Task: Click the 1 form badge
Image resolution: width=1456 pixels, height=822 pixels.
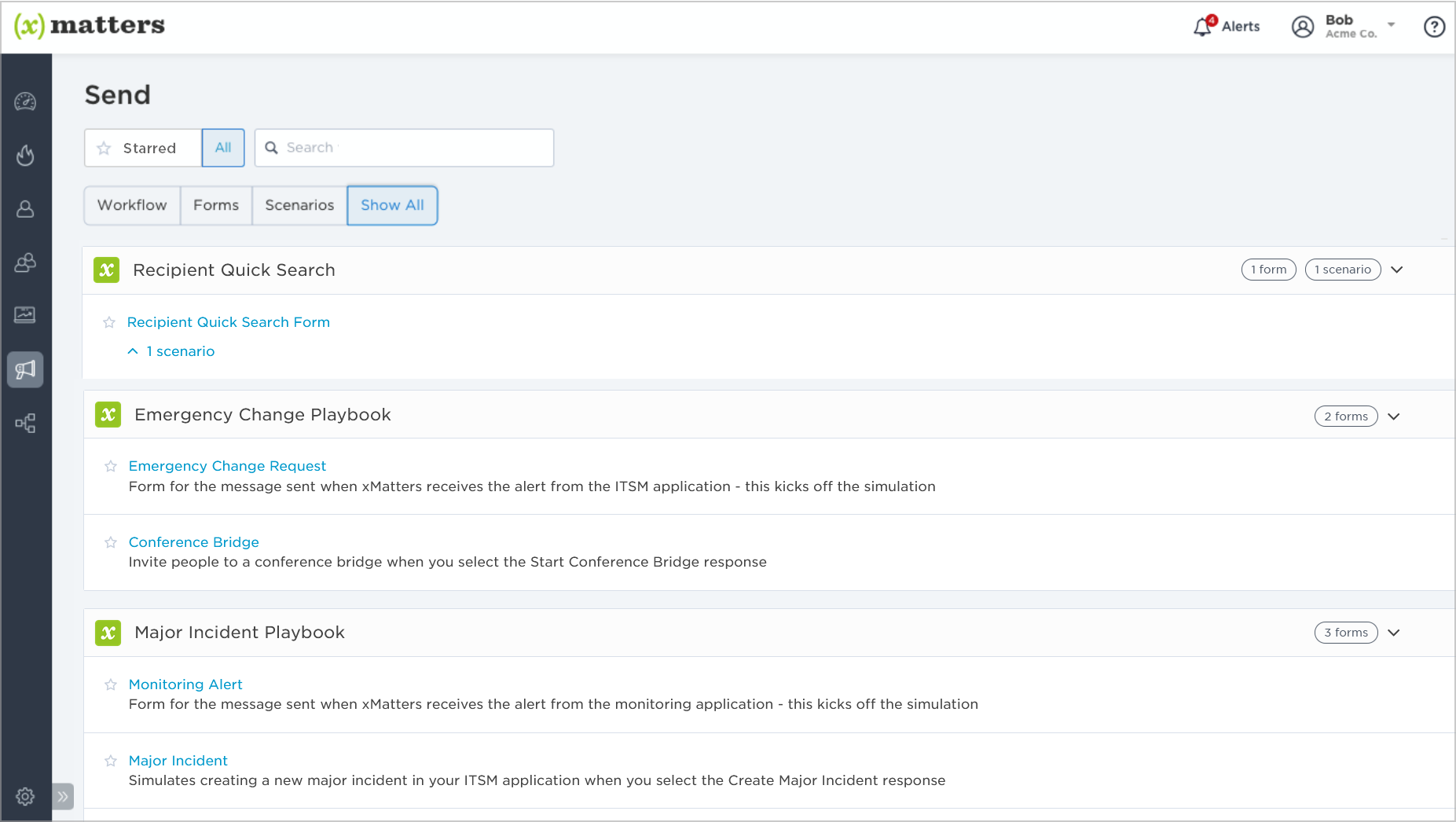Action: pyautogui.click(x=1268, y=270)
